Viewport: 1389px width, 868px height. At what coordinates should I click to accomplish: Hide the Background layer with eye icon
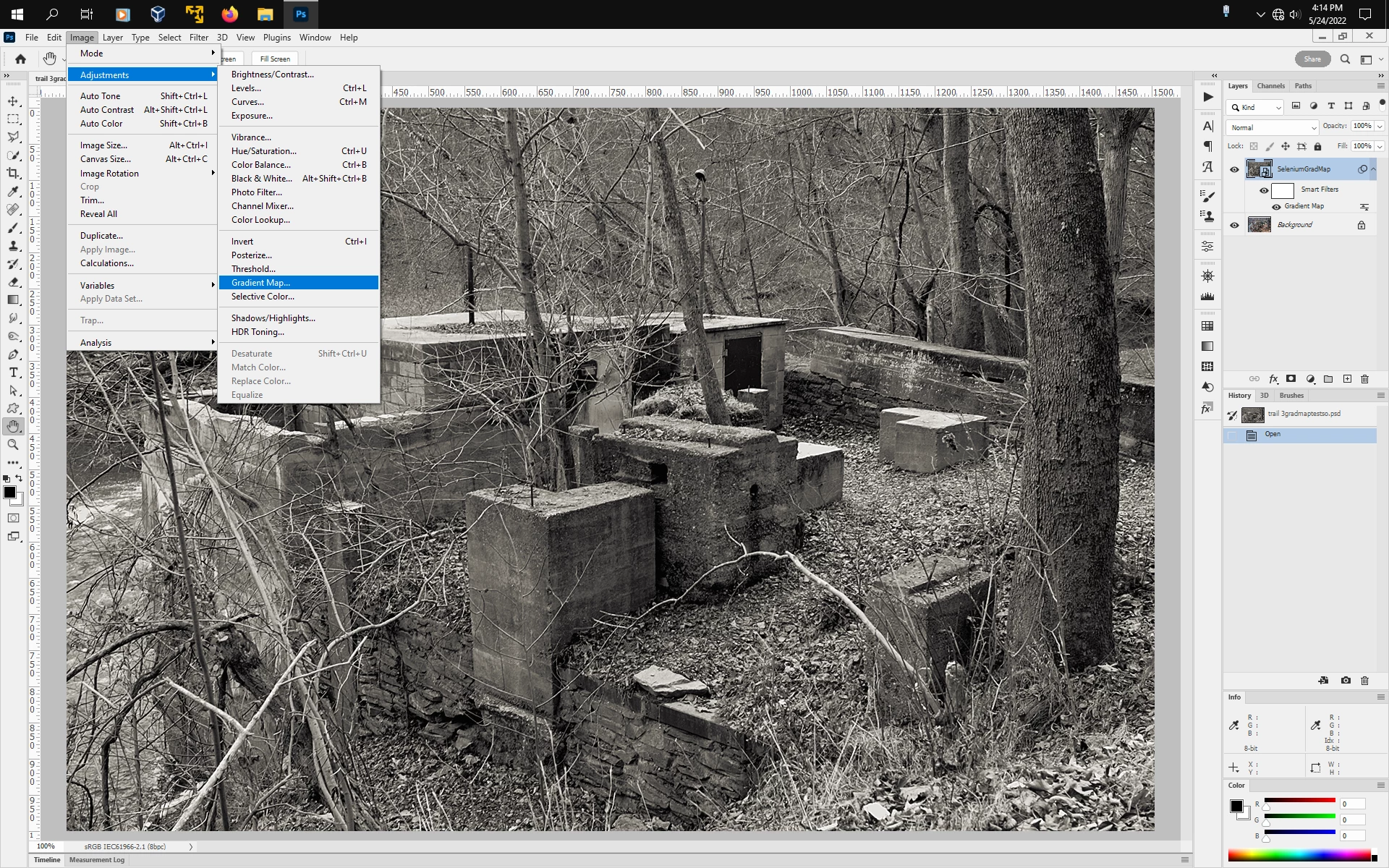tap(1234, 225)
